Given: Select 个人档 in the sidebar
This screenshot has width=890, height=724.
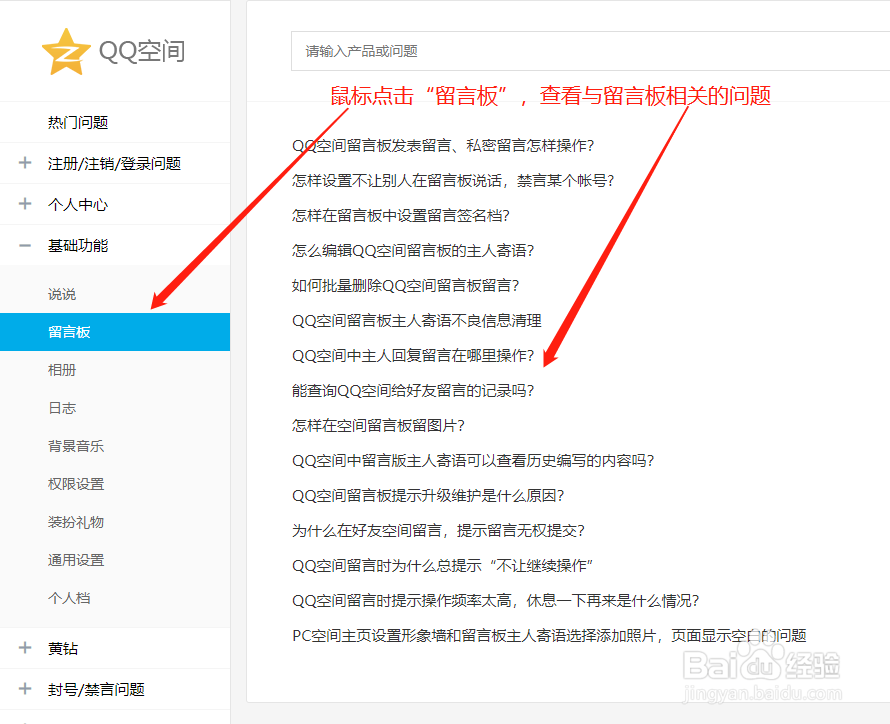Looking at the screenshot, I should pyautogui.click(x=69, y=598).
